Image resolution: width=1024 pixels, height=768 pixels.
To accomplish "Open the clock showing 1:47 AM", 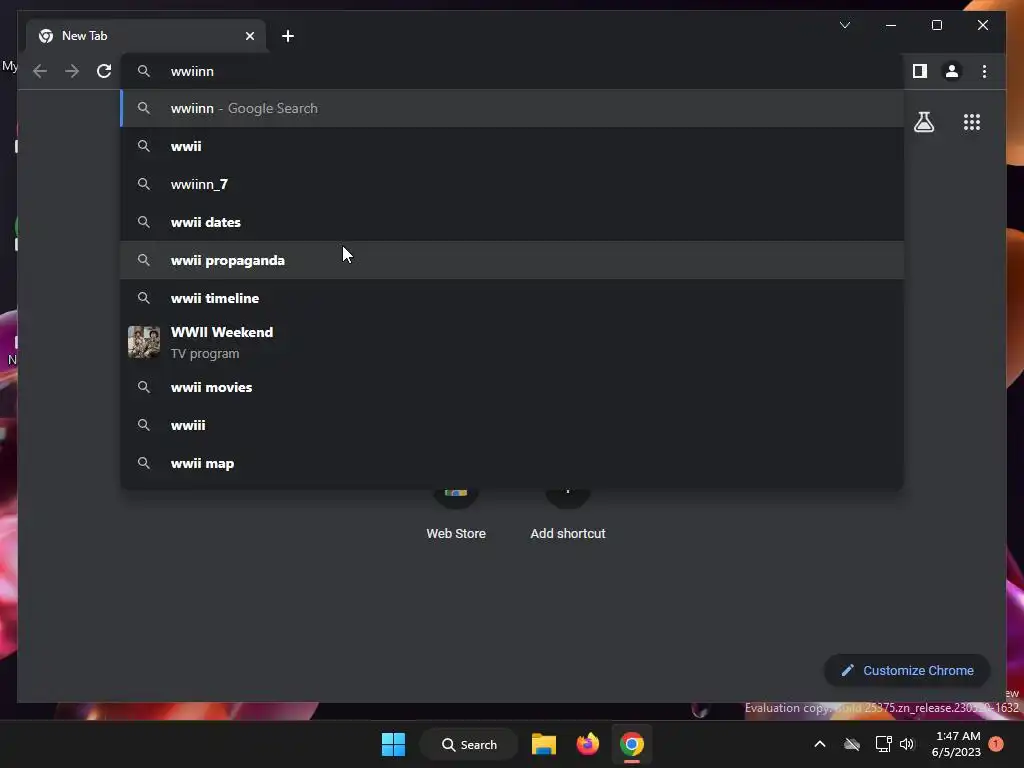I will pyautogui.click(x=957, y=744).
